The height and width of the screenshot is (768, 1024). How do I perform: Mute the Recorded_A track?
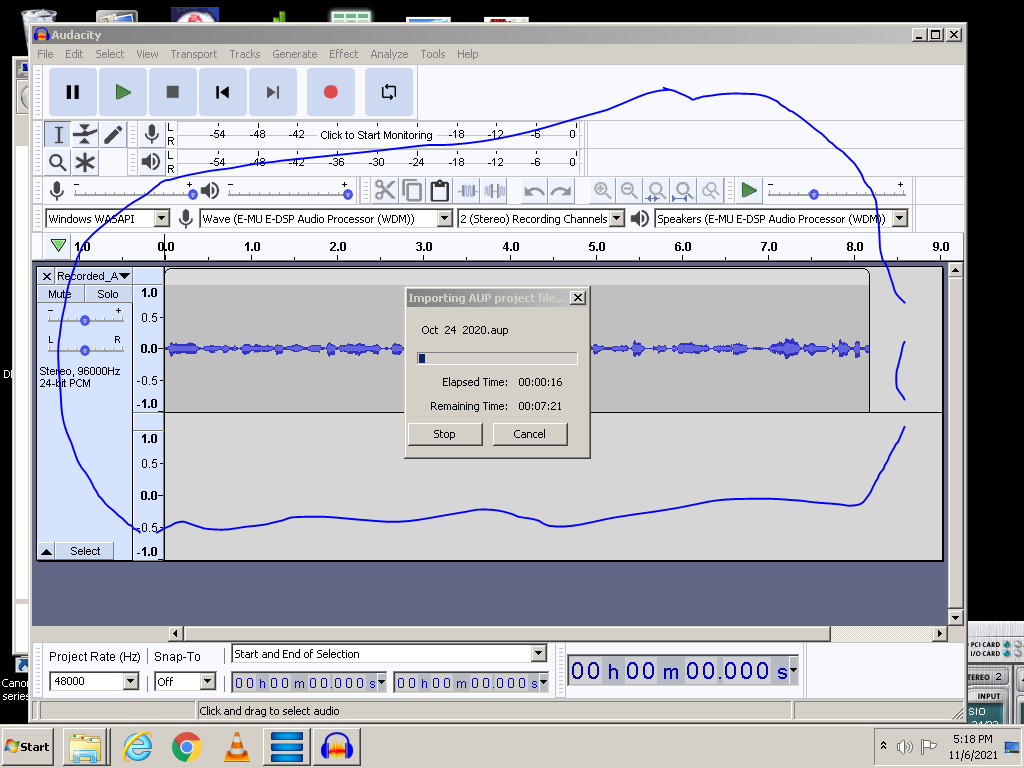pos(60,294)
